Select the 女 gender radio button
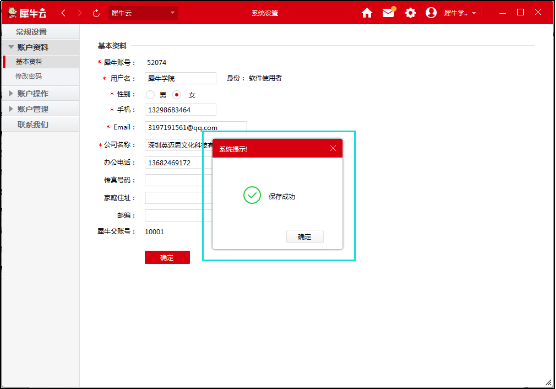This screenshot has height=389, width=556. (176, 95)
